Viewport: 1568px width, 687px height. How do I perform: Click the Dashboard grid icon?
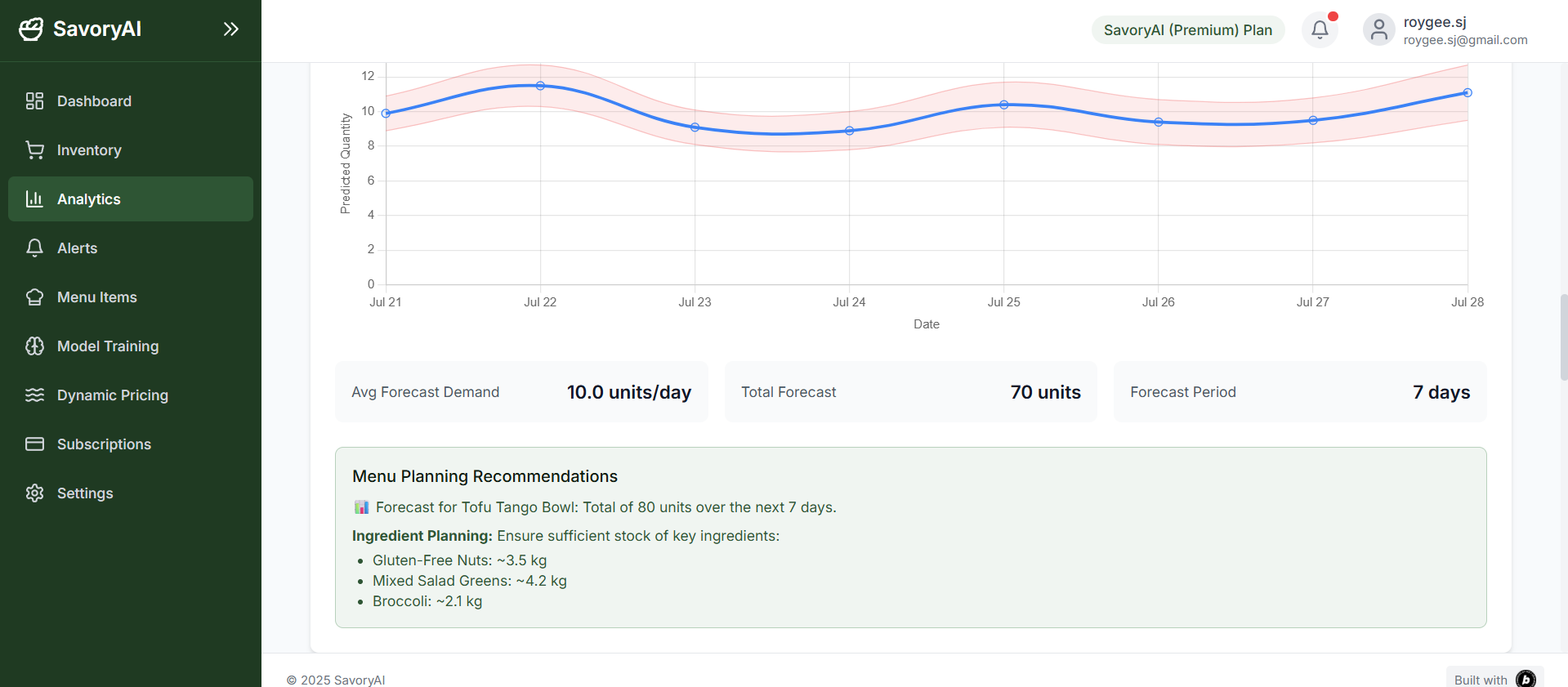34,101
